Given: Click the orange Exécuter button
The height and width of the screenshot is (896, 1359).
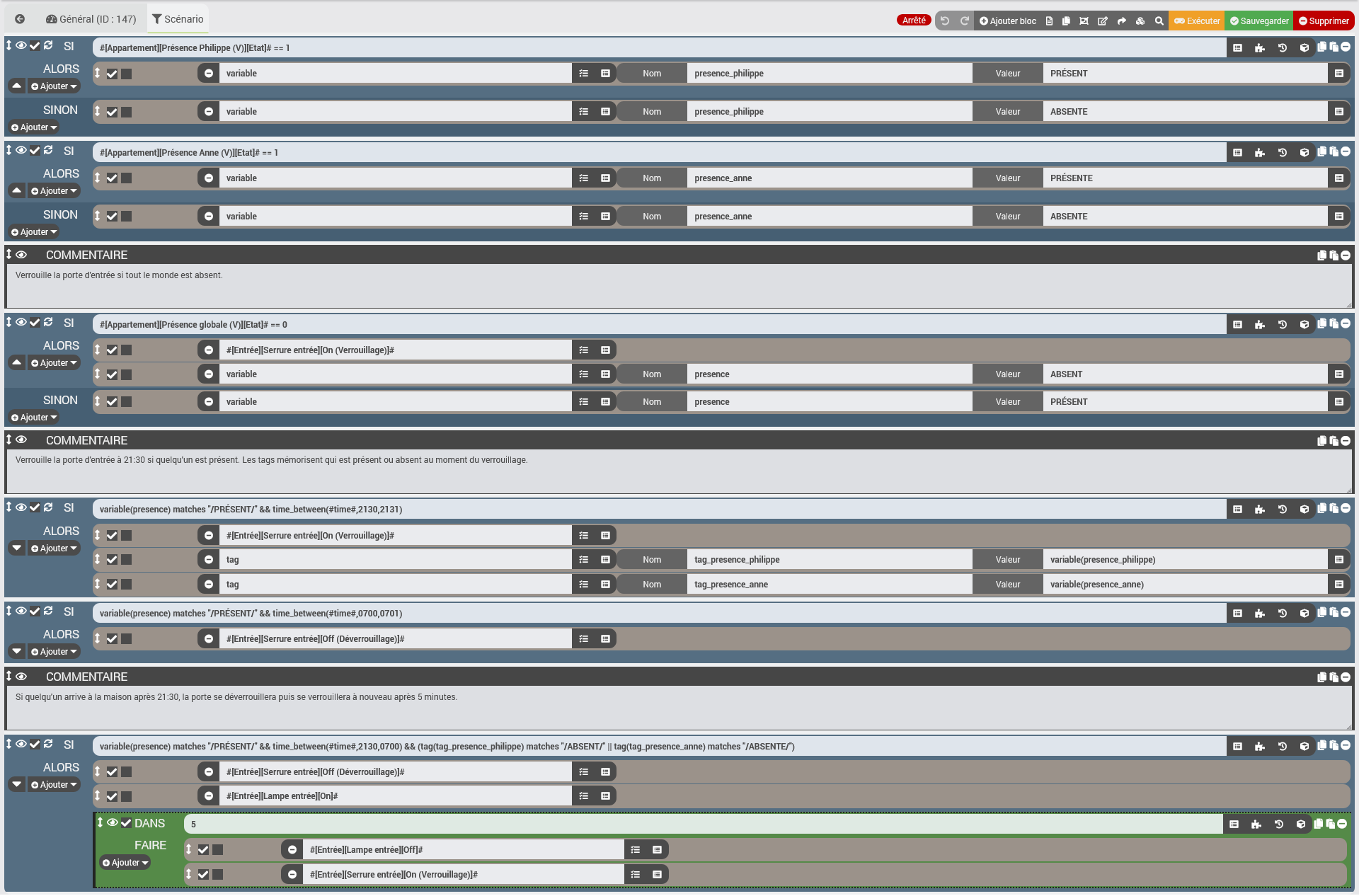Looking at the screenshot, I should tap(1197, 21).
